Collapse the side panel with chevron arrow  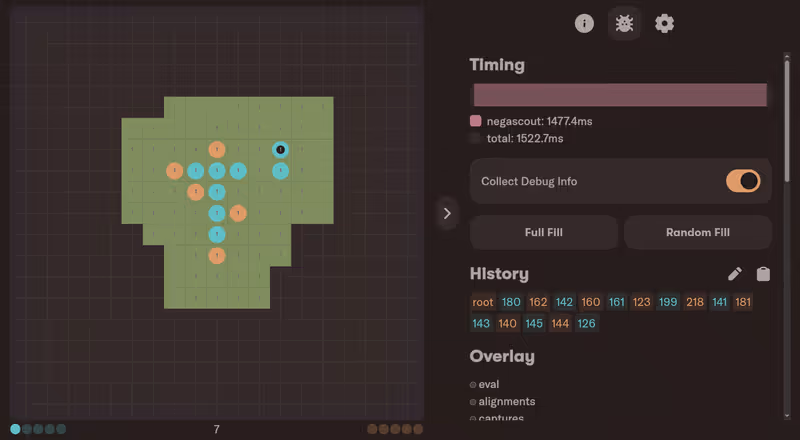tap(447, 213)
